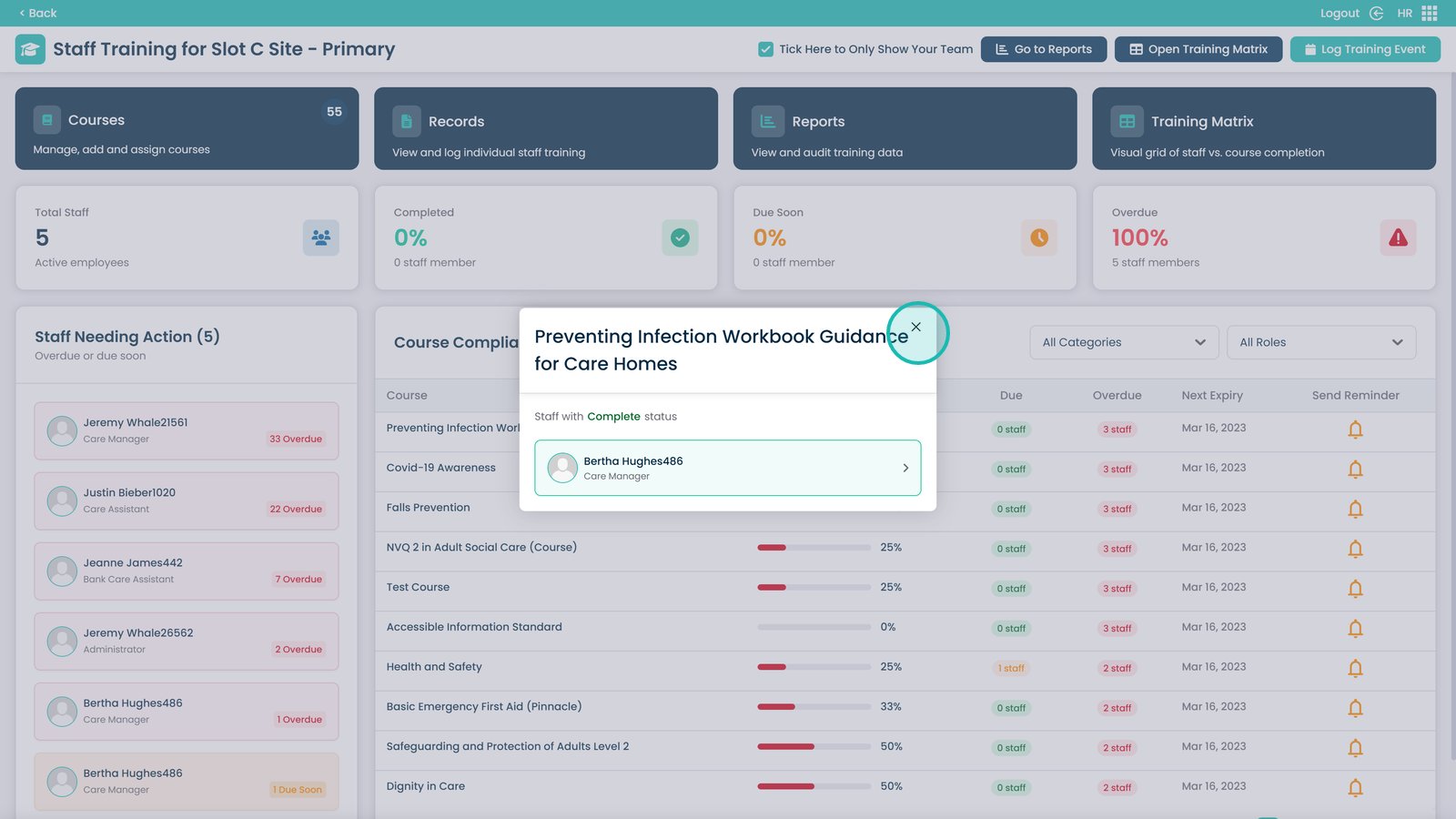Screen dimensions: 1456x819
Task: Open the All Roles dropdown
Action: point(1320,342)
